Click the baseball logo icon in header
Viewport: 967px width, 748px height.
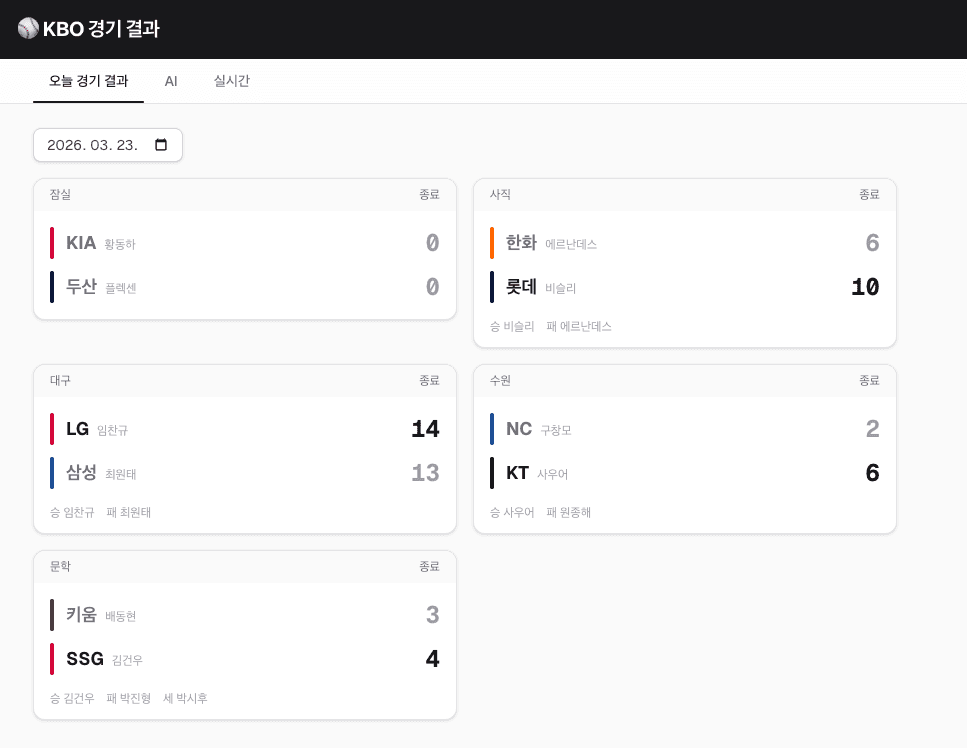28,28
